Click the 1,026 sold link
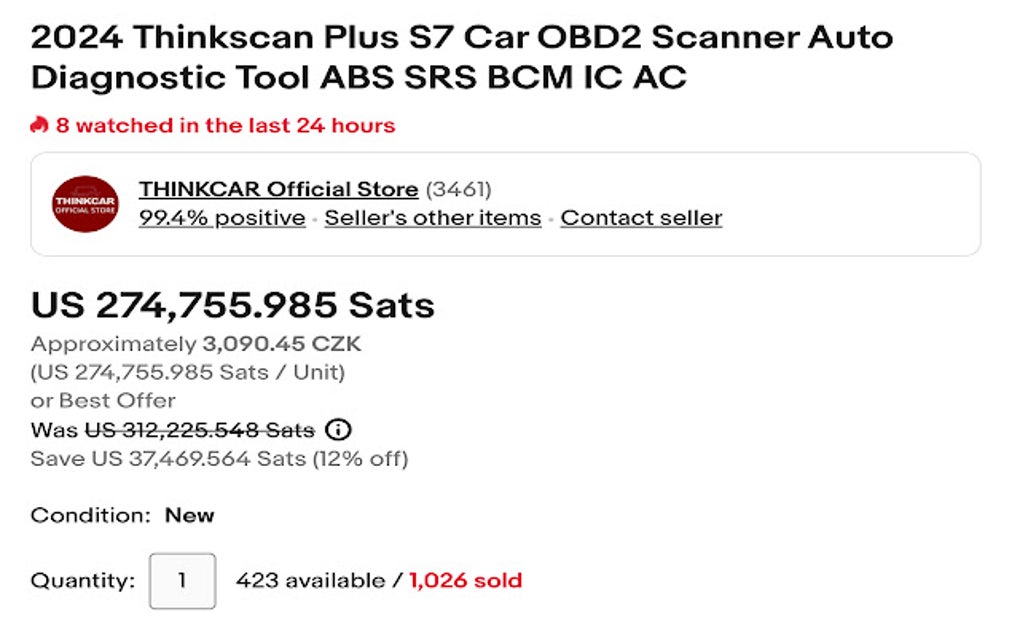This screenshot has width=1020, height=638. pyautogui.click(x=465, y=580)
